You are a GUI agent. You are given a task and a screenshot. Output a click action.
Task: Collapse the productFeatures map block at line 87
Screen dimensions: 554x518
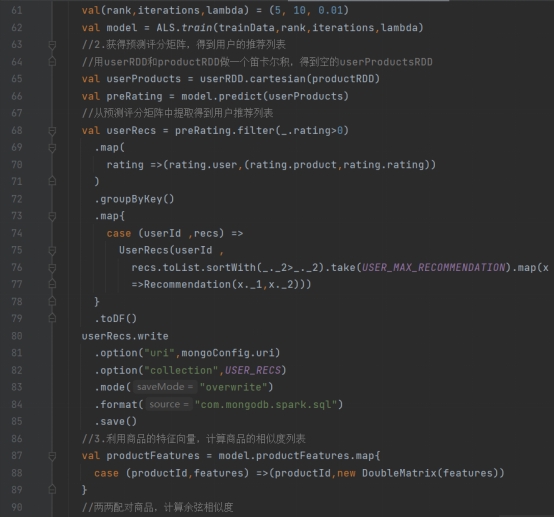point(52,456)
